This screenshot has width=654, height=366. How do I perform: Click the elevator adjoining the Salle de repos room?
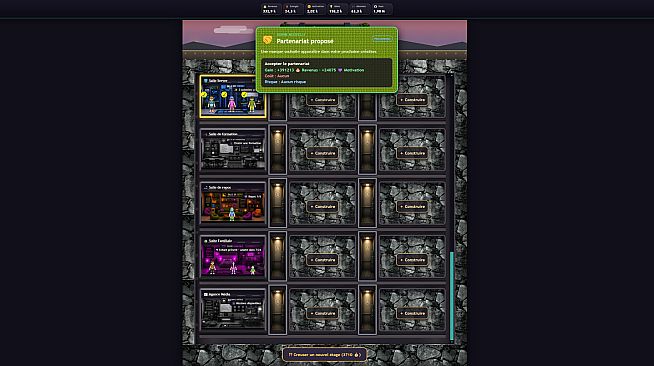[x=277, y=203]
